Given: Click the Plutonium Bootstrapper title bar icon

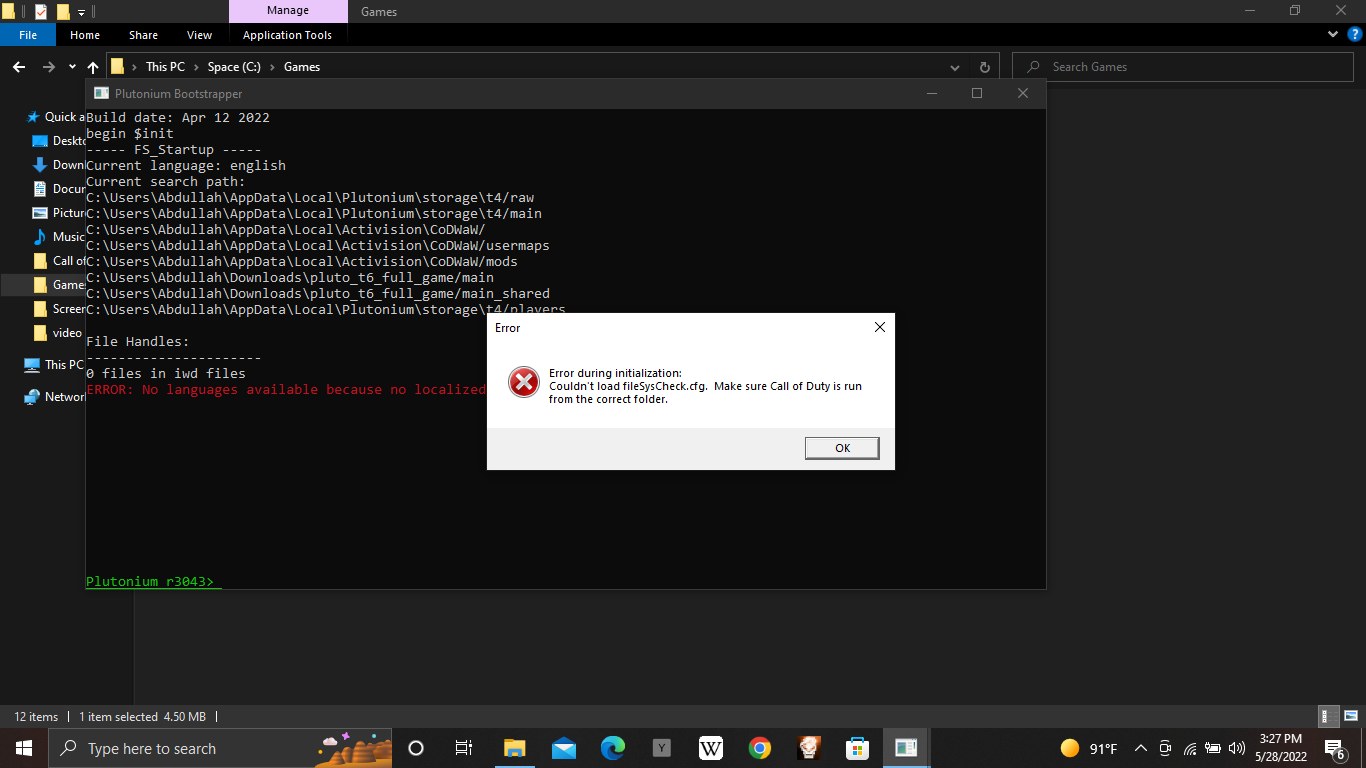Looking at the screenshot, I should point(102,93).
